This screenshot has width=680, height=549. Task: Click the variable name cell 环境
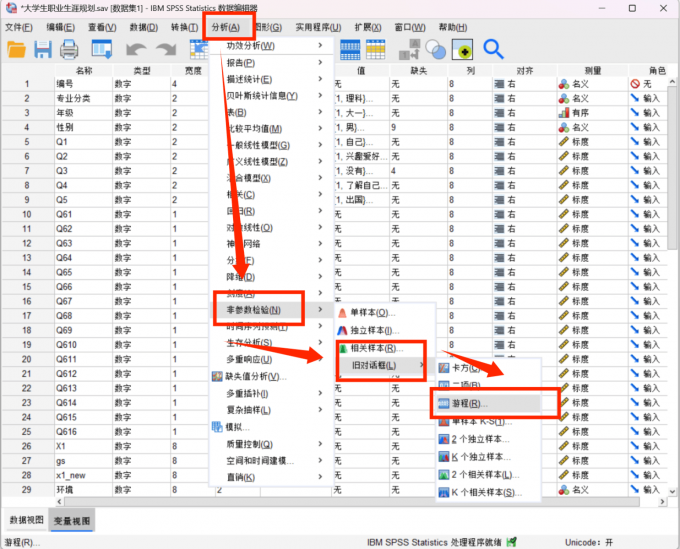[83, 490]
